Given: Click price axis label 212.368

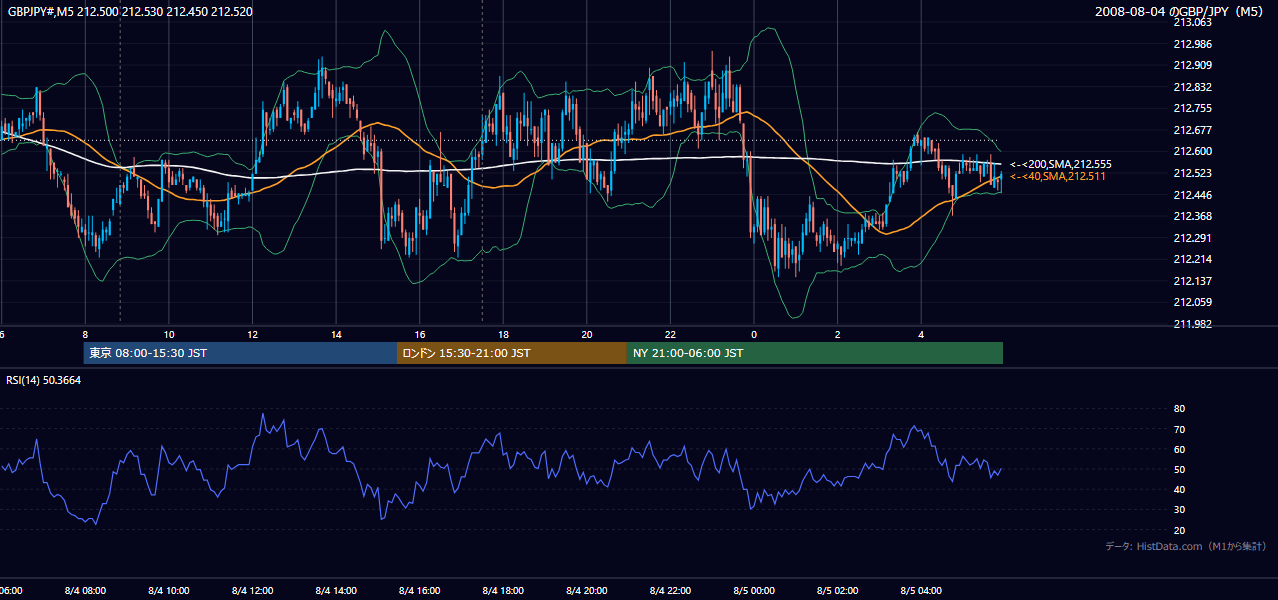Looking at the screenshot, I should coord(1192,216).
